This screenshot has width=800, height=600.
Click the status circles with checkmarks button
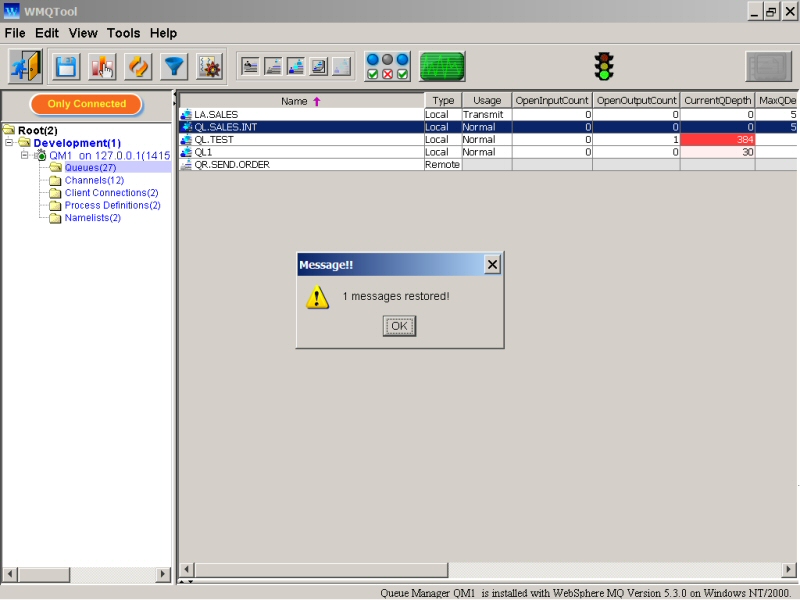387,66
